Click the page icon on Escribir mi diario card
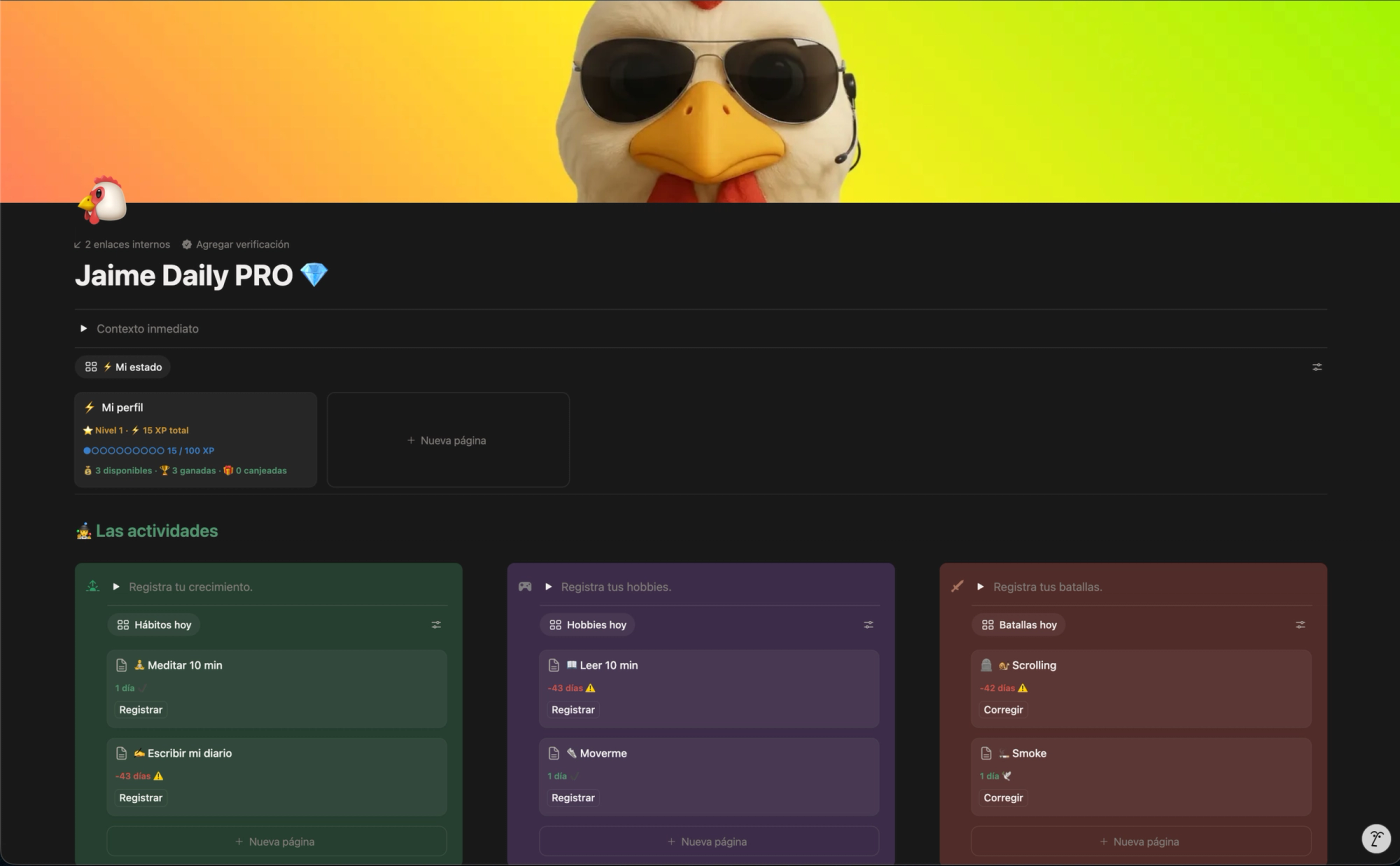The height and width of the screenshot is (866, 1400). click(x=122, y=753)
